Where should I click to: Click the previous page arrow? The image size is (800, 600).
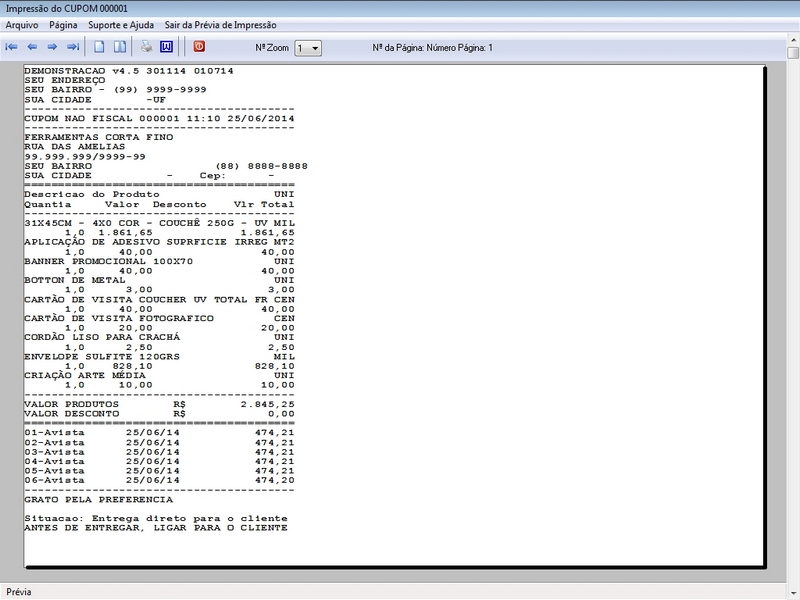32,47
